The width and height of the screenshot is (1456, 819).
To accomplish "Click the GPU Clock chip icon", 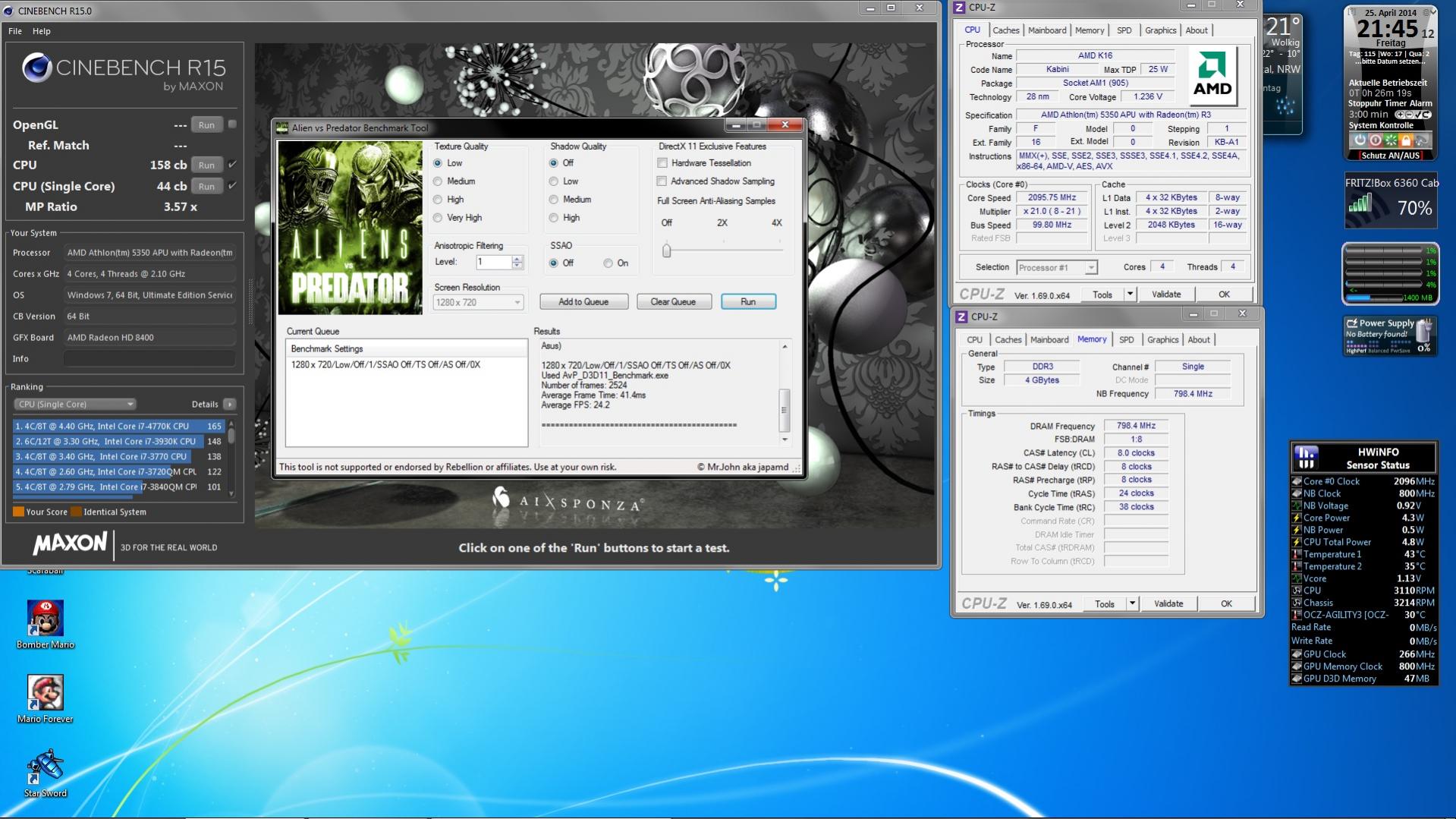I will (x=1297, y=654).
